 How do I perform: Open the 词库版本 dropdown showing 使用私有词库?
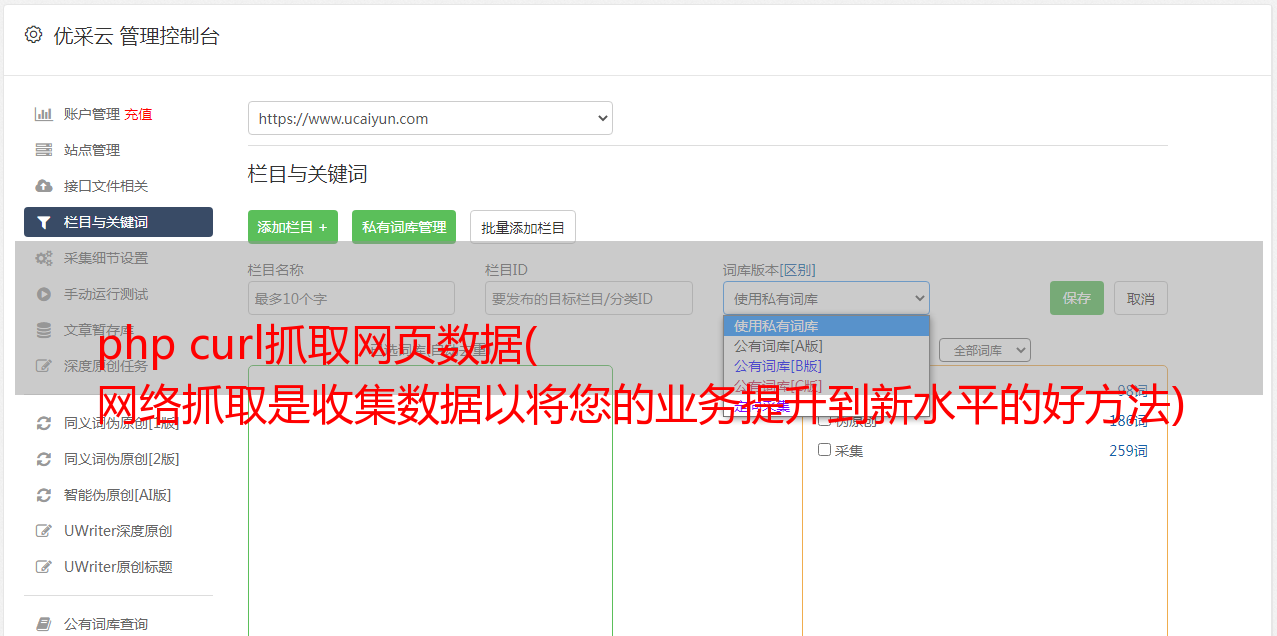pos(826,298)
